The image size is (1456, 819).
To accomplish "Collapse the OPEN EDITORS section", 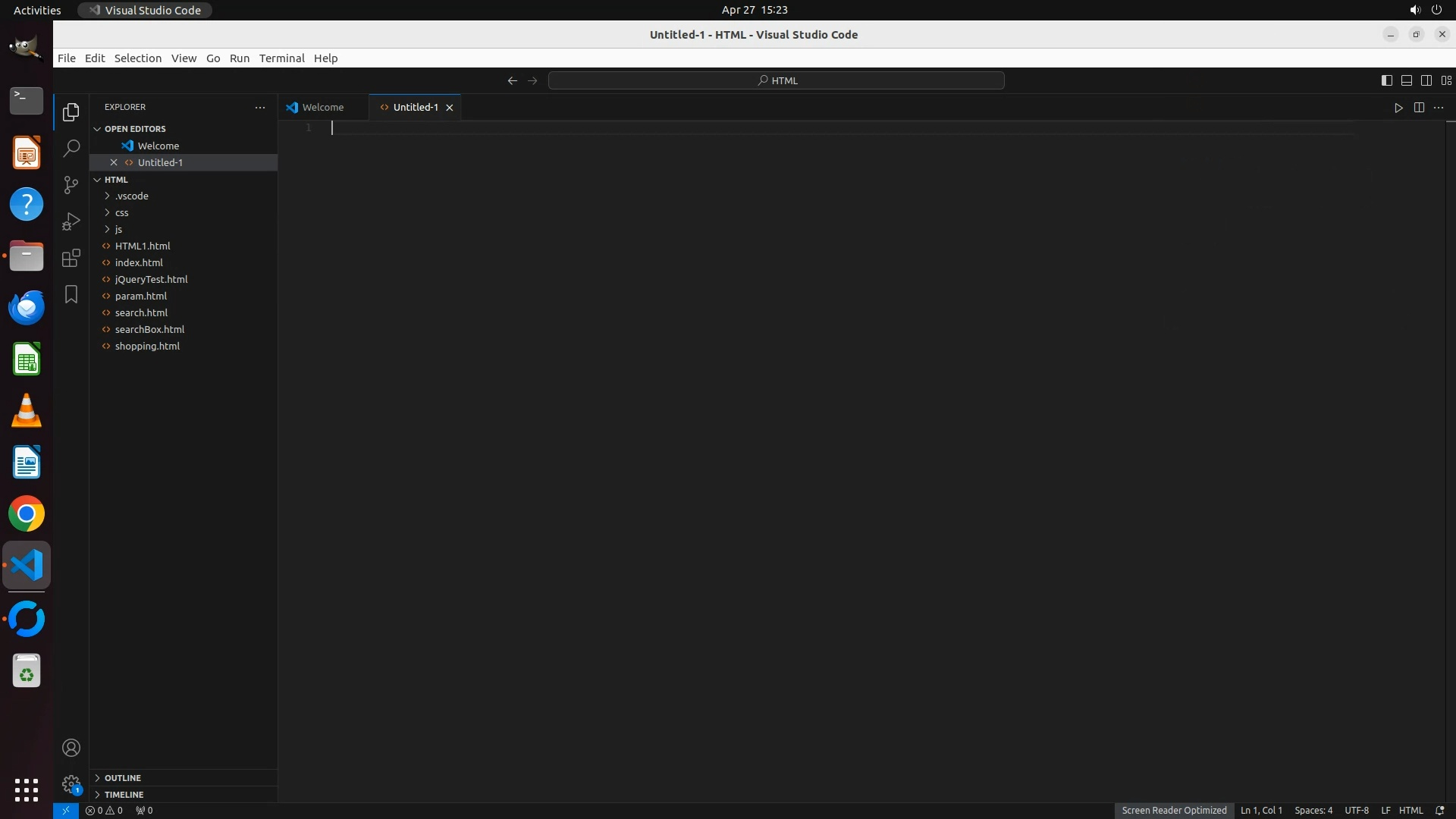I will (x=135, y=129).
